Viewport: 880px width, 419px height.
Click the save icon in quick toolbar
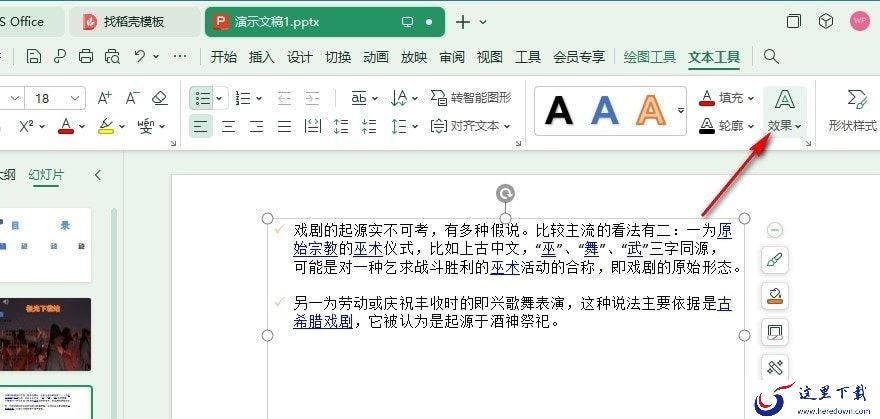[34, 57]
